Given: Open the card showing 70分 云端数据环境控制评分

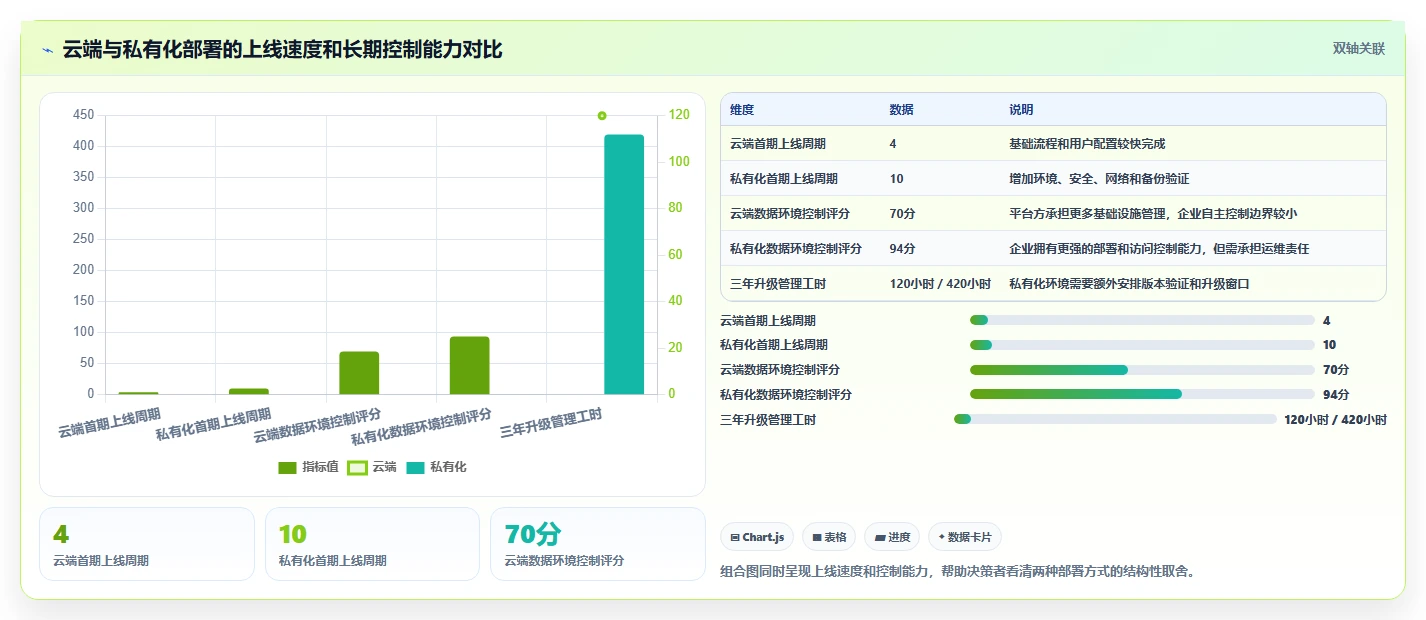Looking at the screenshot, I should (598, 544).
